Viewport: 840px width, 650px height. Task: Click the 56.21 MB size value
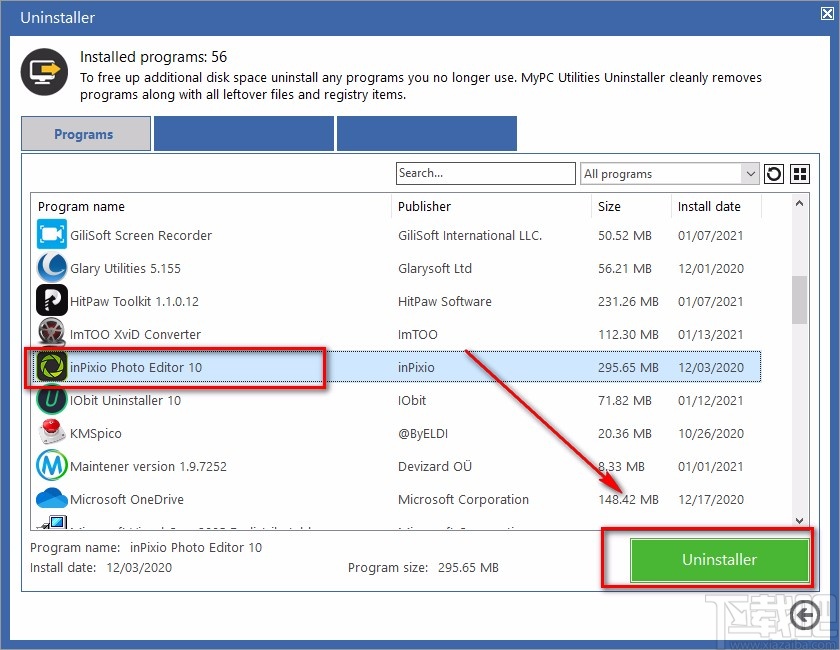click(625, 268)
